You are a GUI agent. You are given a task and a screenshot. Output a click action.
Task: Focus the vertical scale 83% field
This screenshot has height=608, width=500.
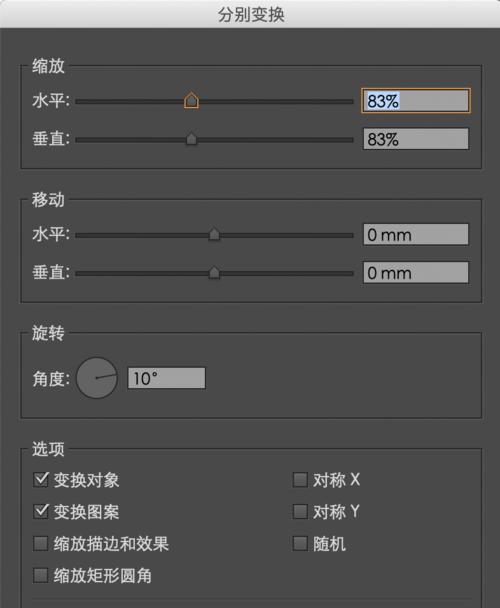(x=415, y=139)
